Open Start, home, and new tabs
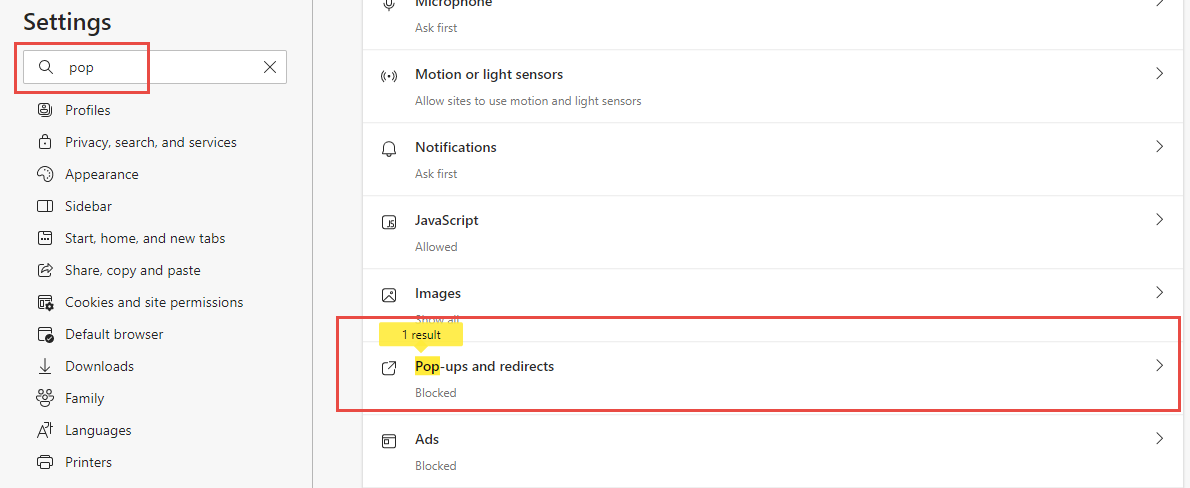Viewport: 1190px width, 488px height. (x=145, y=238)
